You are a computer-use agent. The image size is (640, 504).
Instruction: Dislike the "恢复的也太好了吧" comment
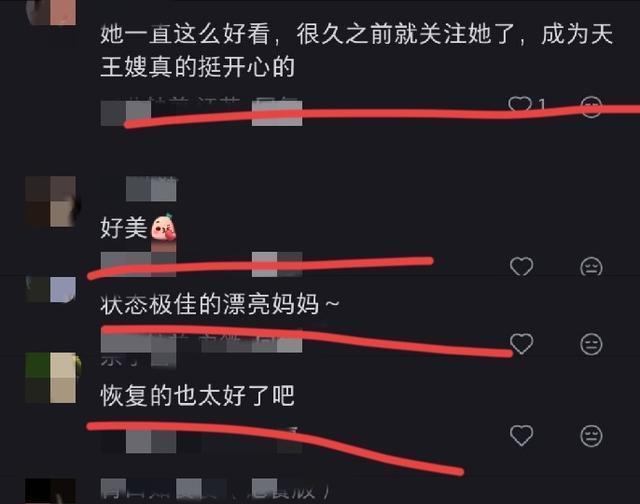click(x=591, y=435)
